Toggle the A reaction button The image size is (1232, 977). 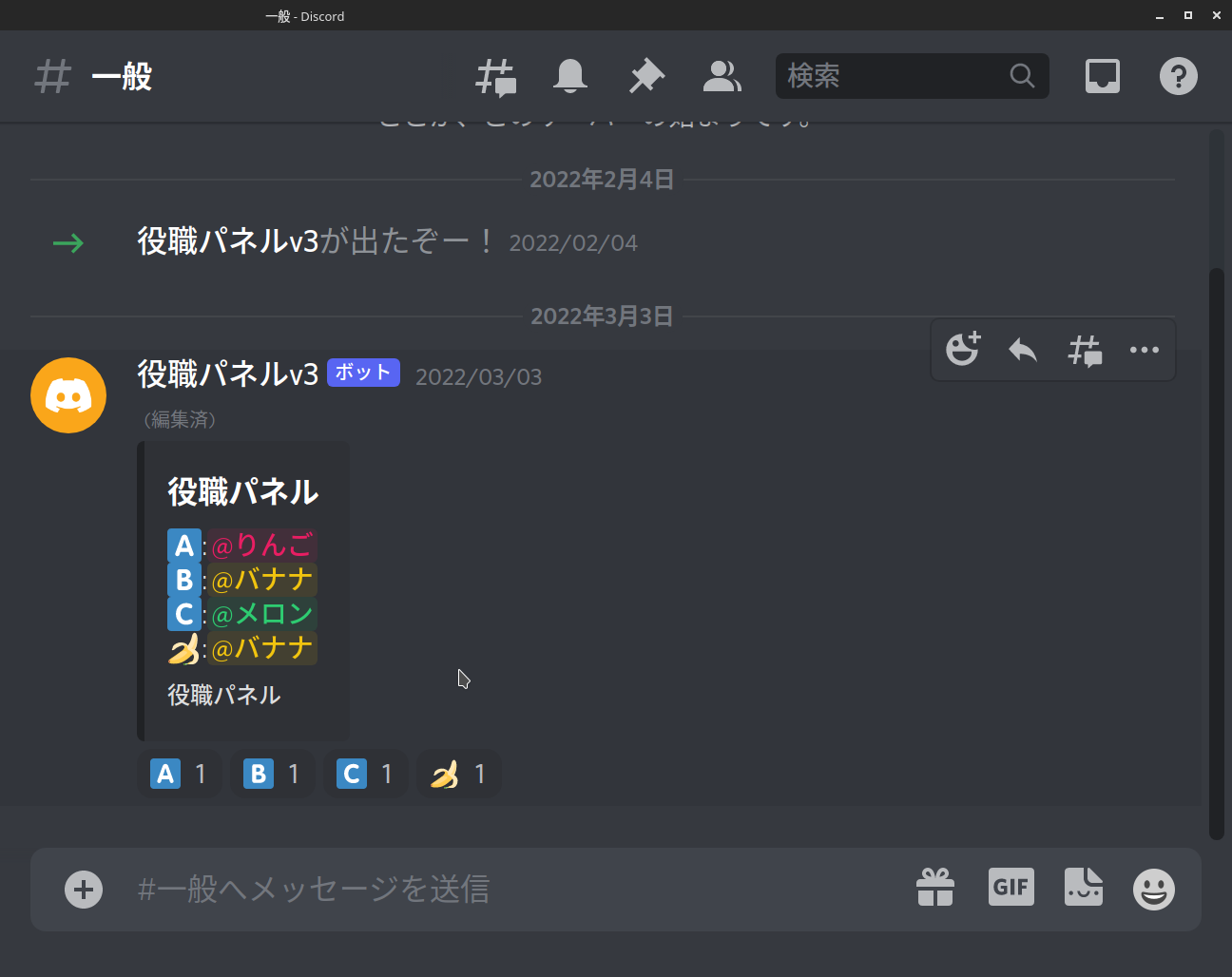tap(180, 774)
